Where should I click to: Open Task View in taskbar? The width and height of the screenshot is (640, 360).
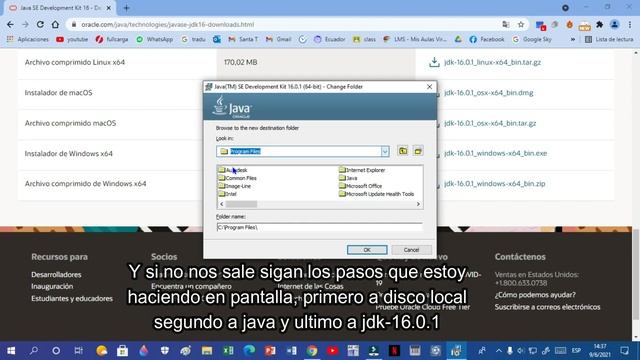pyautogui.click(x=78, y=351)
